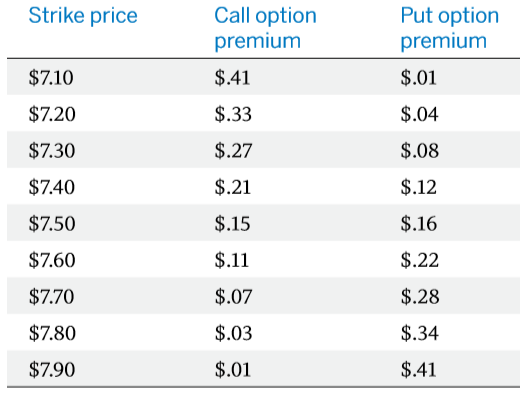Select the $.21 call premium cell
520x395 pixels.
pos(233,187)
